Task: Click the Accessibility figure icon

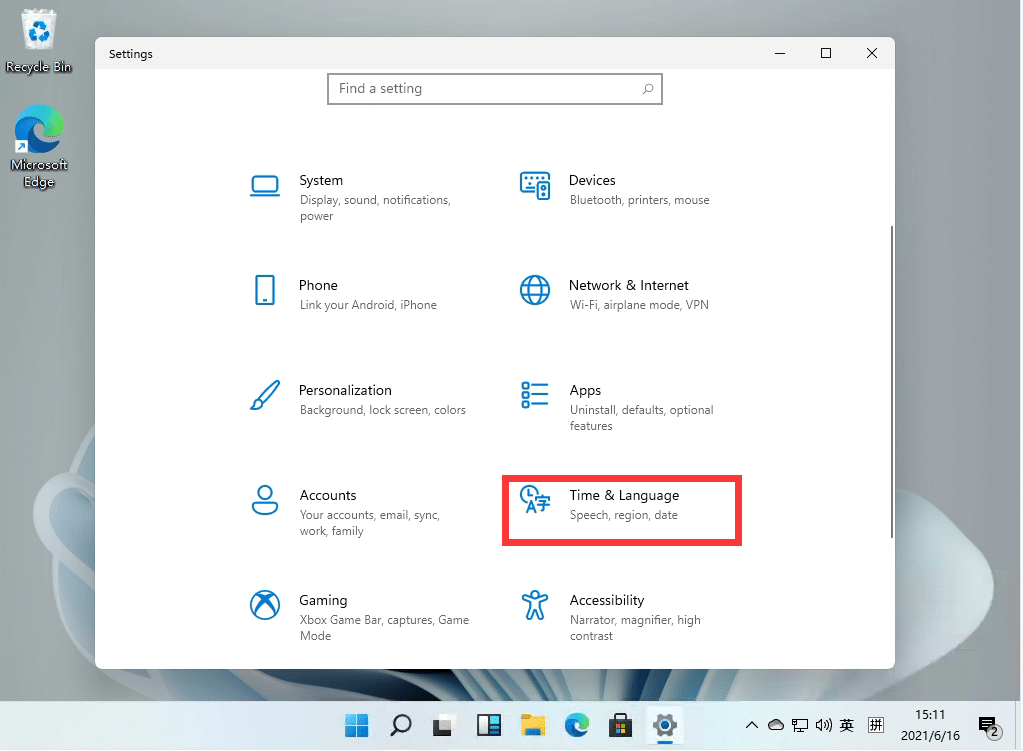Action: [535, 606]
